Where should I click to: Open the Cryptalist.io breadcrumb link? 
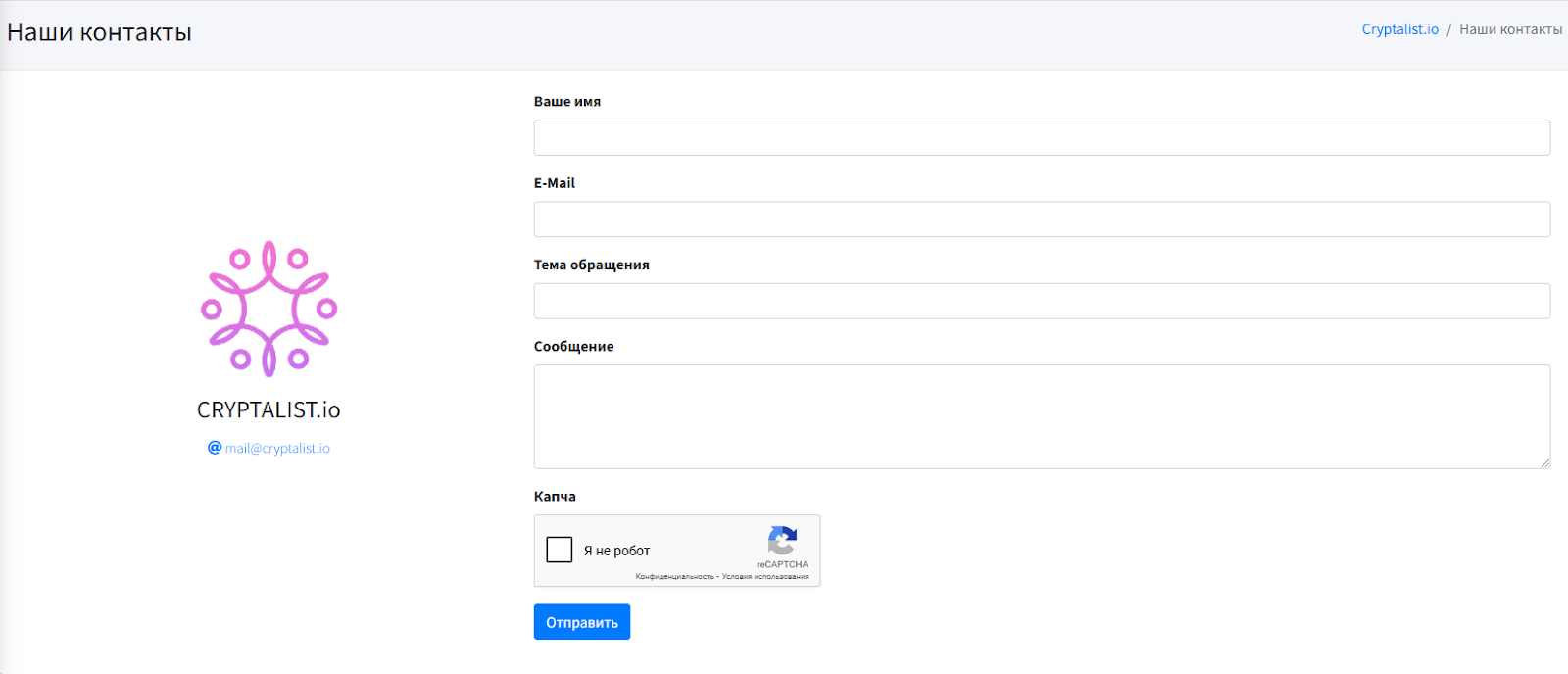(1399, 29)
